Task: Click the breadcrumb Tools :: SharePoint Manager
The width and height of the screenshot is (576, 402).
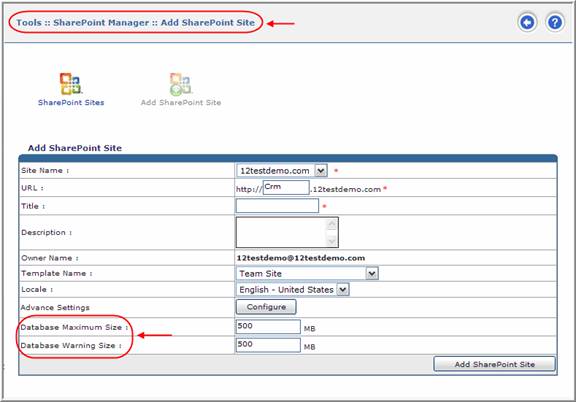Action: pyautogui.click(x=82, y=22)
